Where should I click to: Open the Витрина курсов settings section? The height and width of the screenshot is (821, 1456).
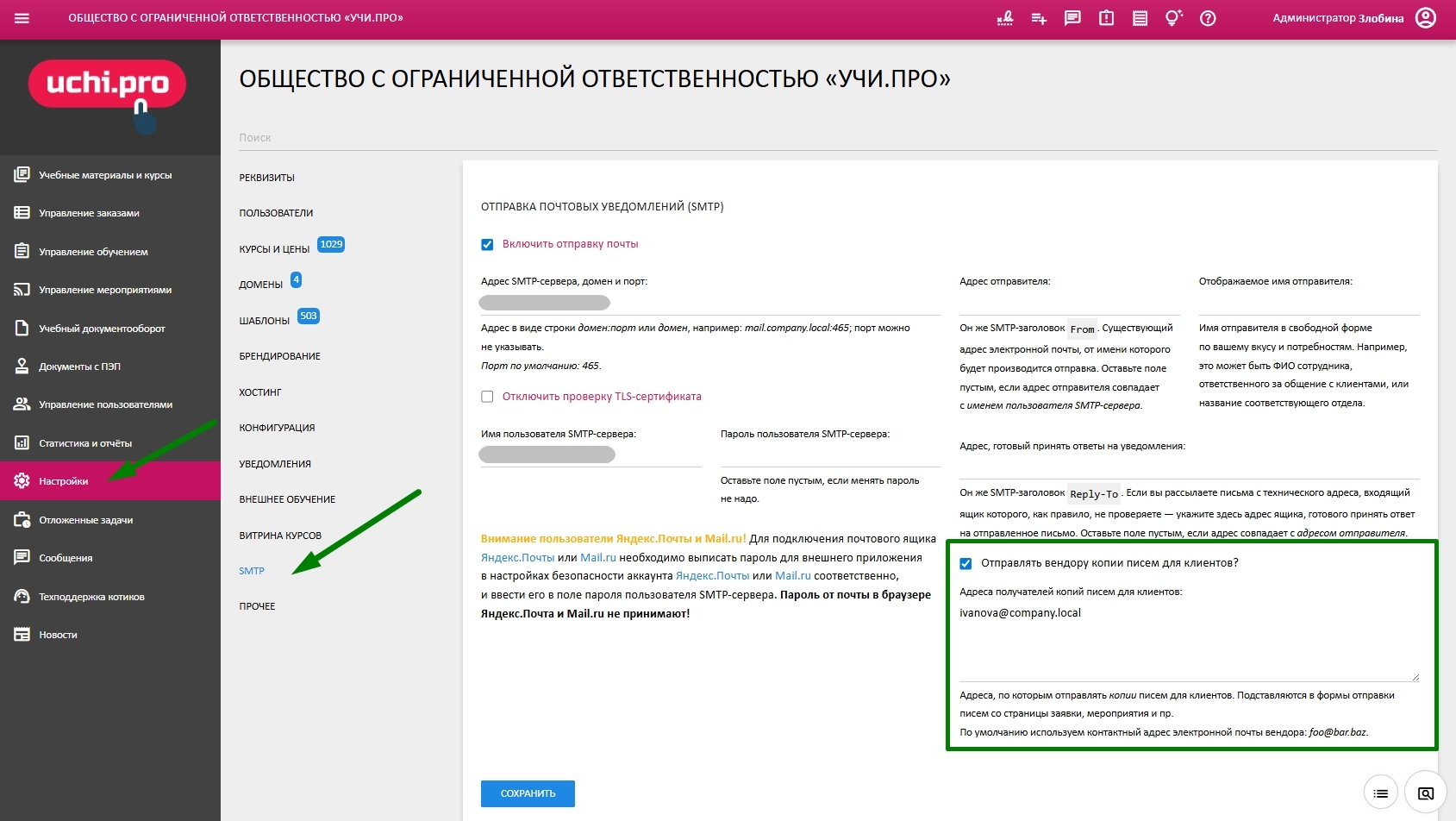click(x=280, y=536)
